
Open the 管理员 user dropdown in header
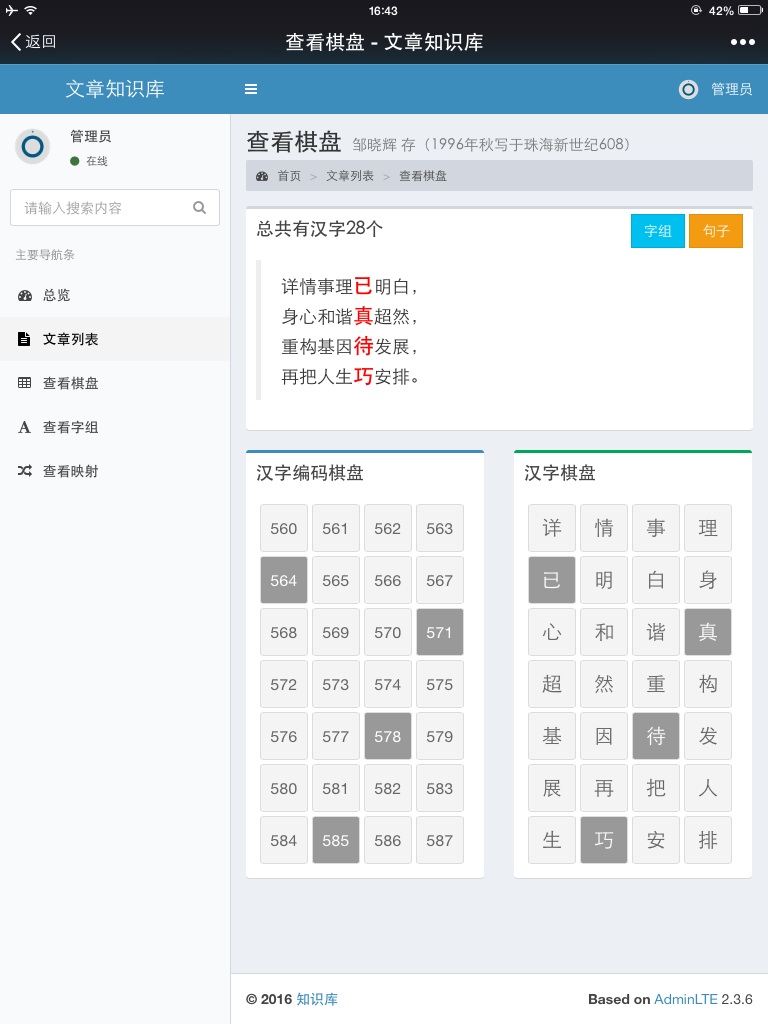(731, 89)
